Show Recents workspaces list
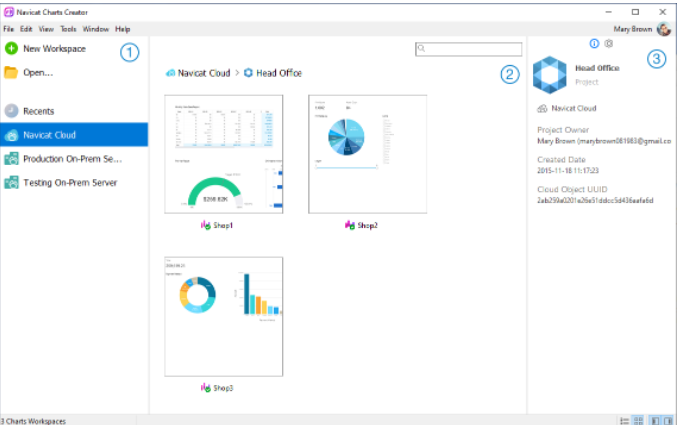The width and height of the screenshot is (677, 425). [x=38, y=111]
